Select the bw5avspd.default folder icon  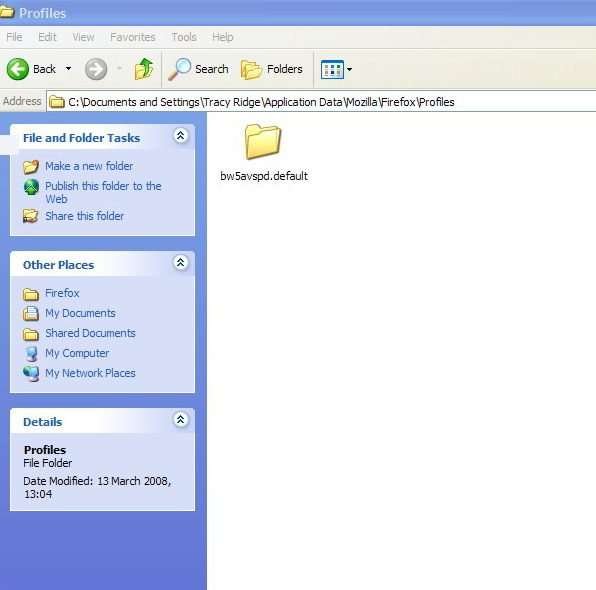[263, 141]
